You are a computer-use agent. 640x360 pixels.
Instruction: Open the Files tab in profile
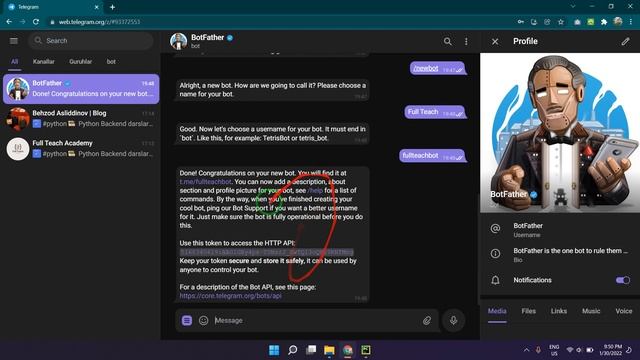click(529, 311)
